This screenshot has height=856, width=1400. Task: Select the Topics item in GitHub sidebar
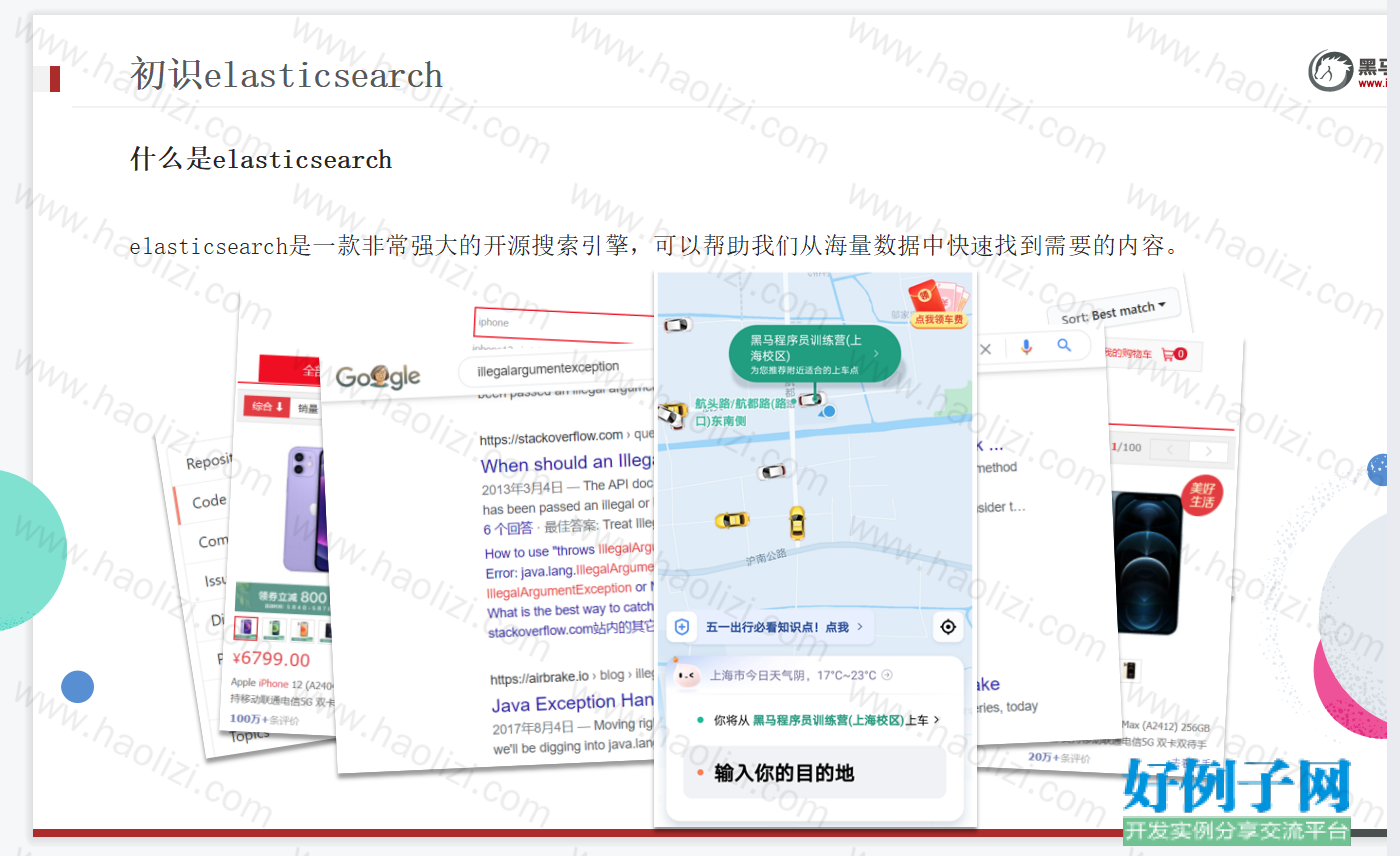[249, 736]
